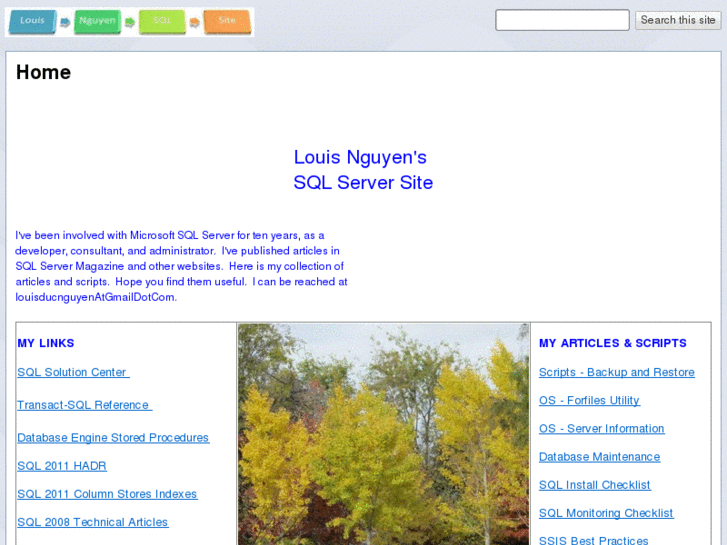Open SQL 2011 Column Stores Indexes link

107,494
